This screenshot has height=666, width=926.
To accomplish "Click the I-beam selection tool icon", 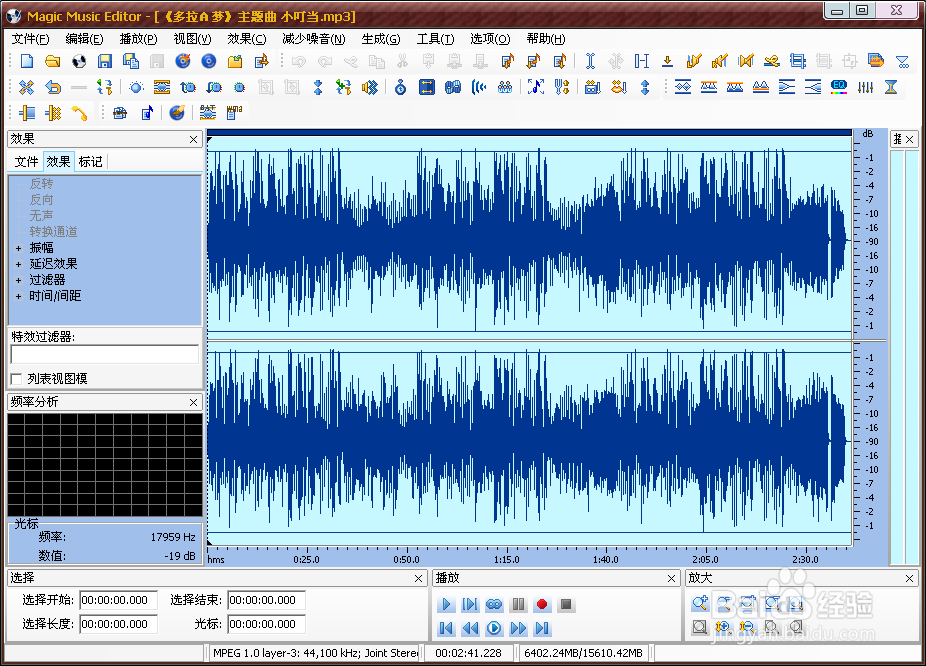I will [589, 61].
